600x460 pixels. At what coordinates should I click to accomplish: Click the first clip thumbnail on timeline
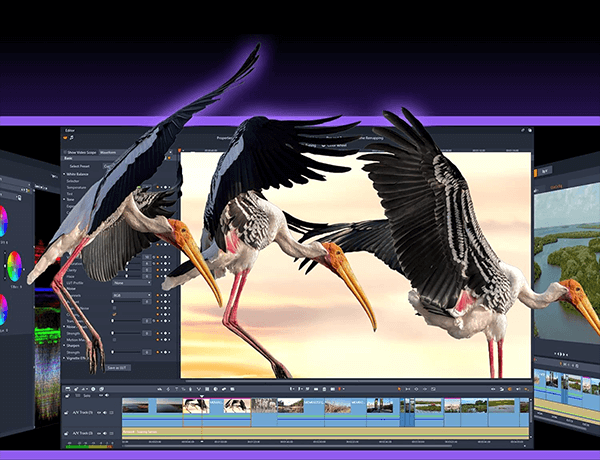click(136, 406)
